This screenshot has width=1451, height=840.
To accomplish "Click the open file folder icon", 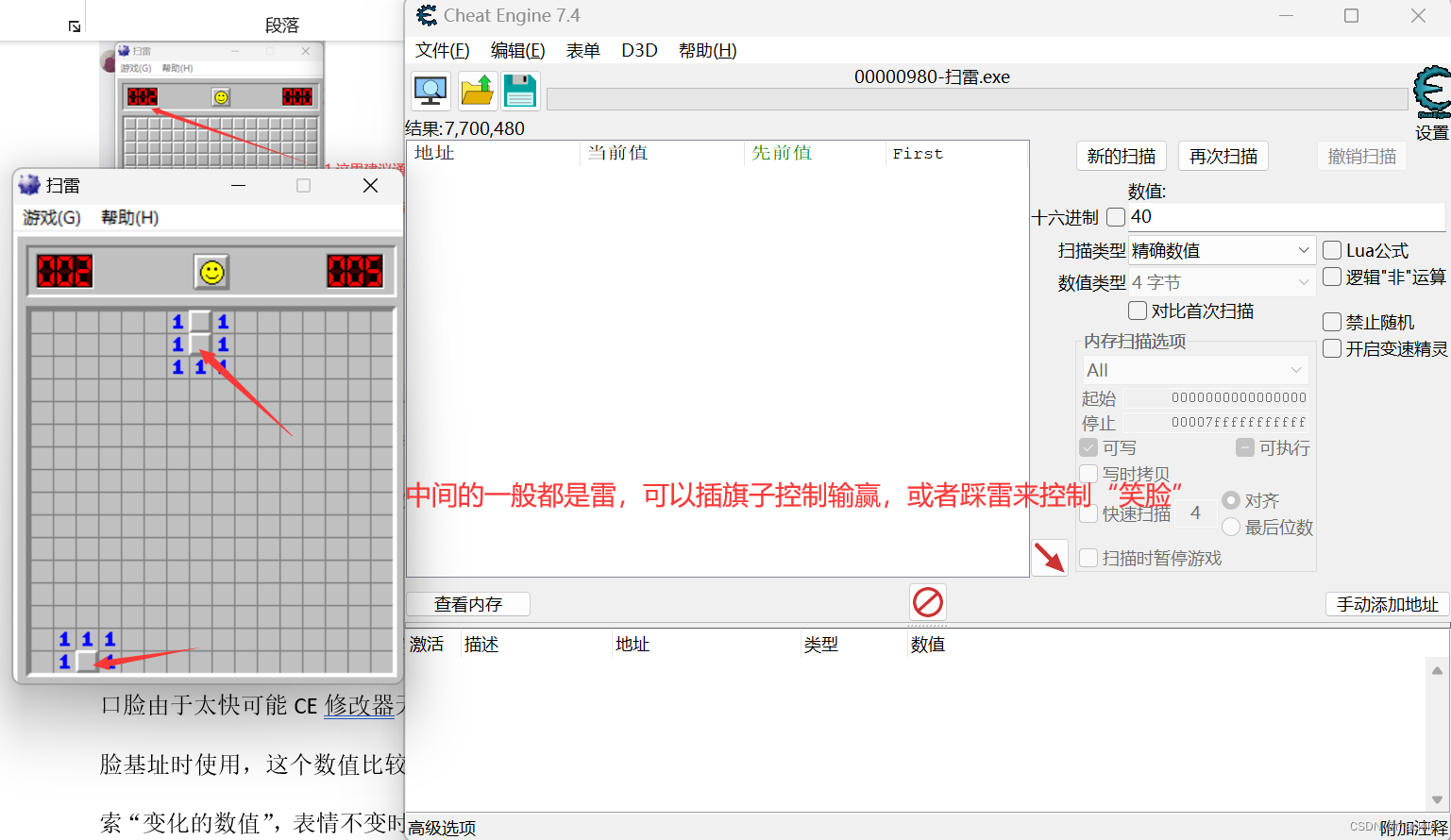I will coord(477,92).
